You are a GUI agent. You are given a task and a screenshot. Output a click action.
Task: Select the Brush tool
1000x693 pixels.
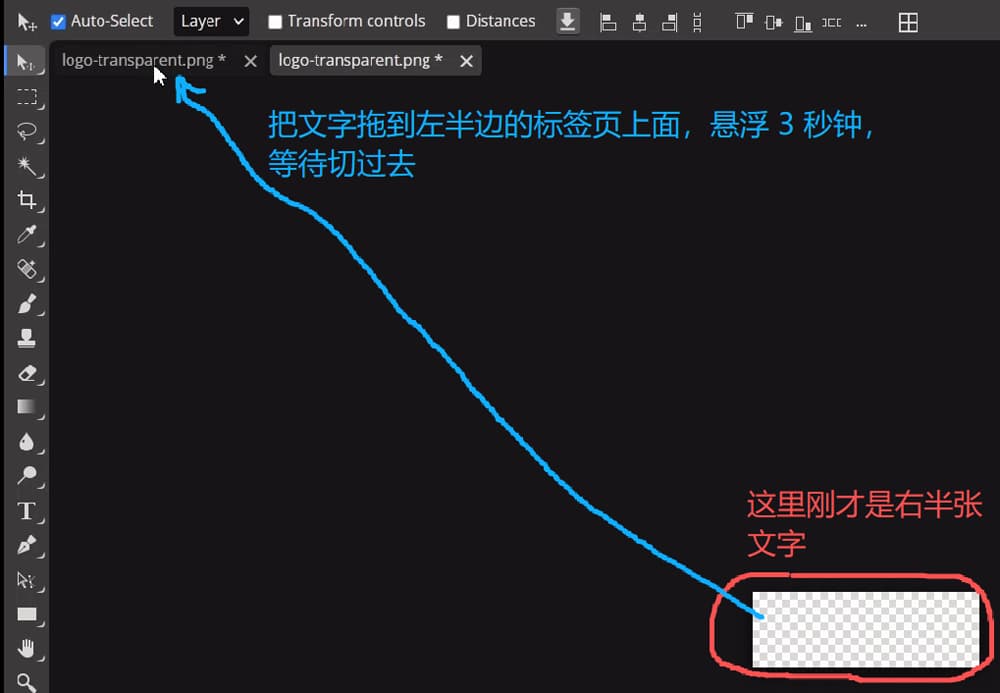click(26, 303)
